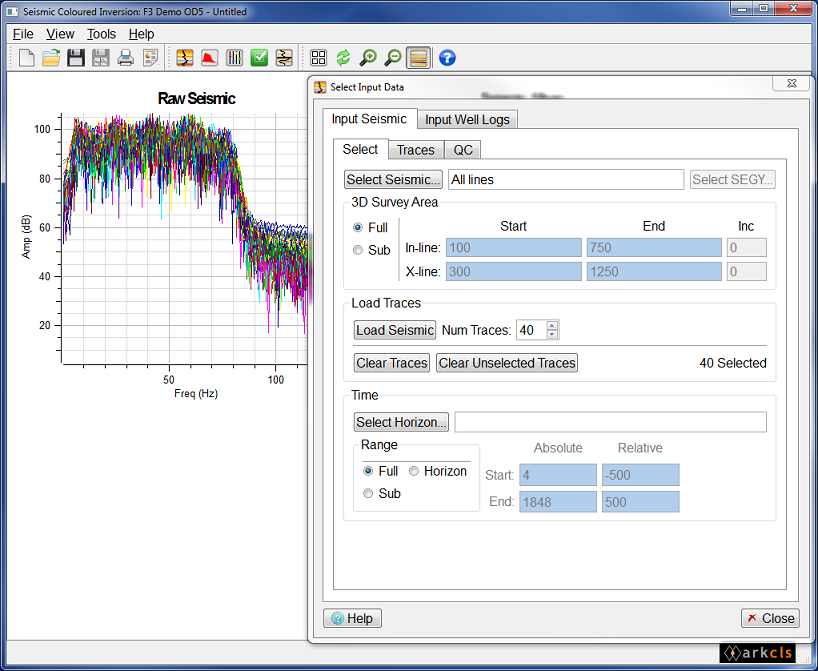The width and height of the screenshot is (818, 671).
Task: Click the Relative End field showing 500
Action: point(641,502)
